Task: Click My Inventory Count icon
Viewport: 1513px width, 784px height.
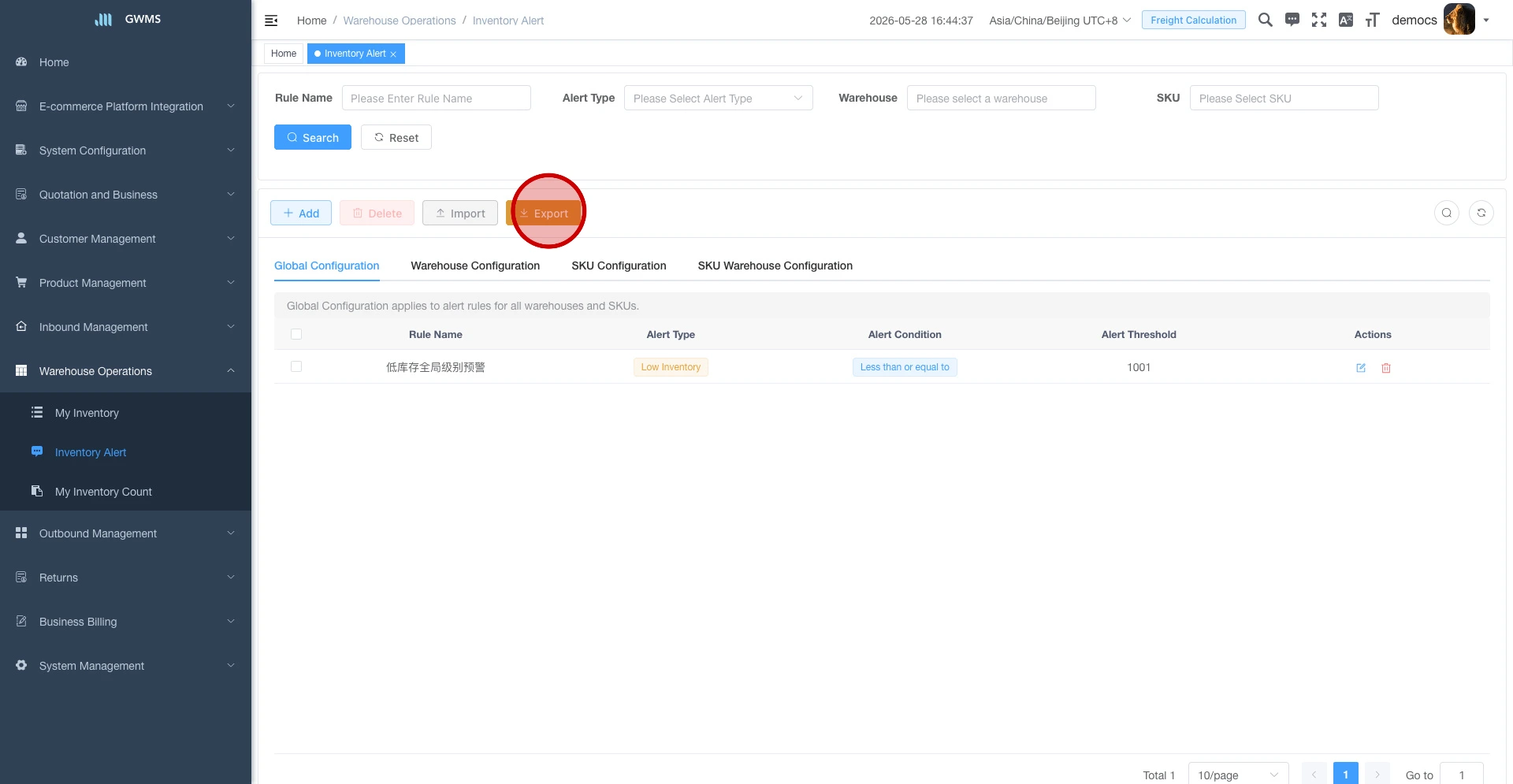Action: point(37,491)
